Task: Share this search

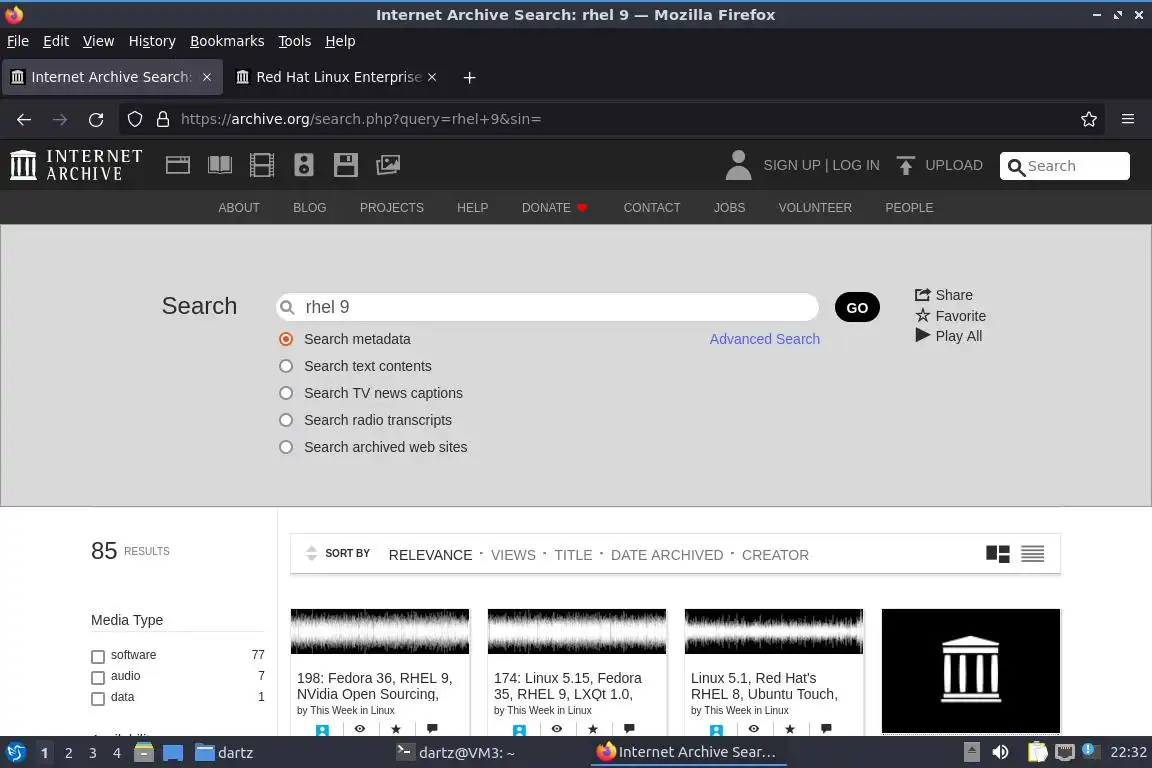Action: [x=943, y=295]
